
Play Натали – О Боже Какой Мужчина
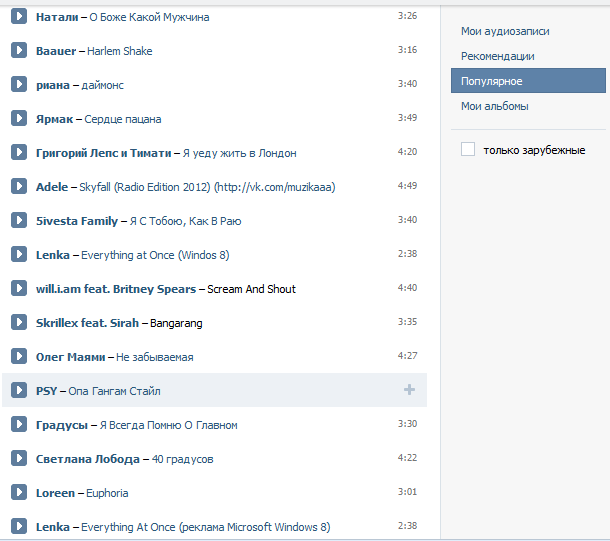(19, 16)
